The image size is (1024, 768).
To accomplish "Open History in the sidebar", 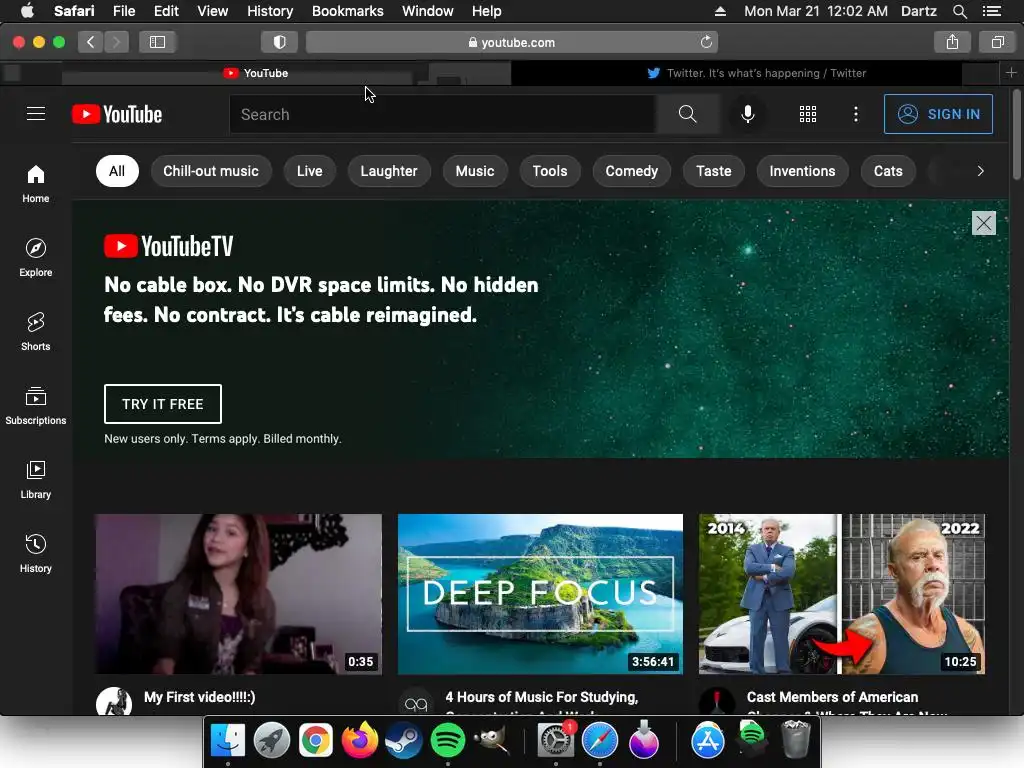I will 36,553.
